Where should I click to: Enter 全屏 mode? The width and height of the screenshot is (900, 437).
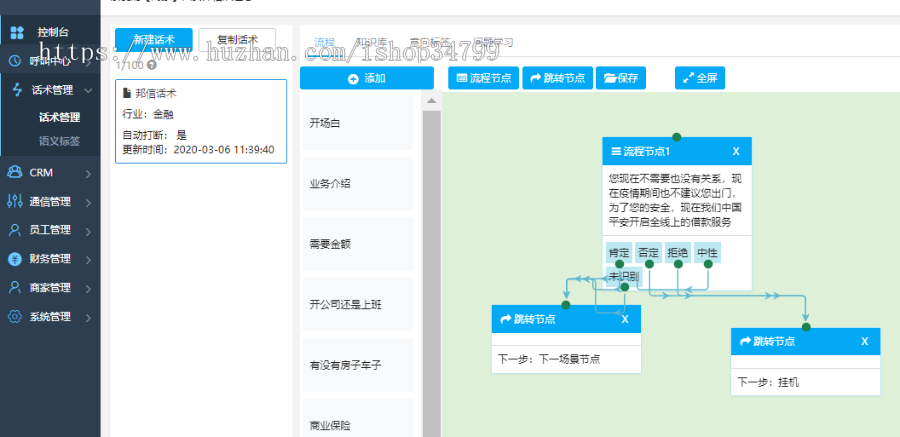tap(700, 78)
